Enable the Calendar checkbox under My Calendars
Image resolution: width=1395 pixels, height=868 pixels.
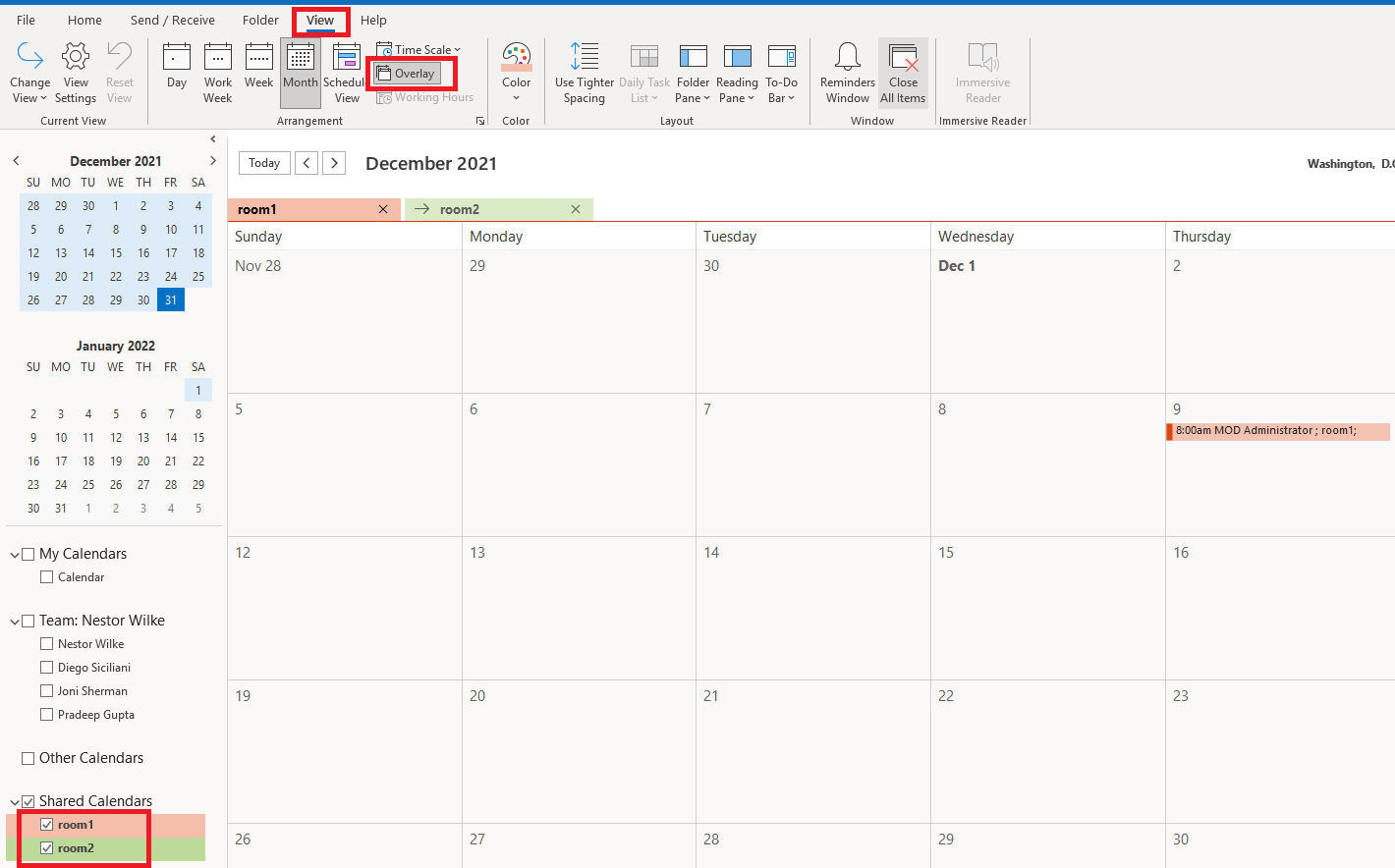pos(46,576)
